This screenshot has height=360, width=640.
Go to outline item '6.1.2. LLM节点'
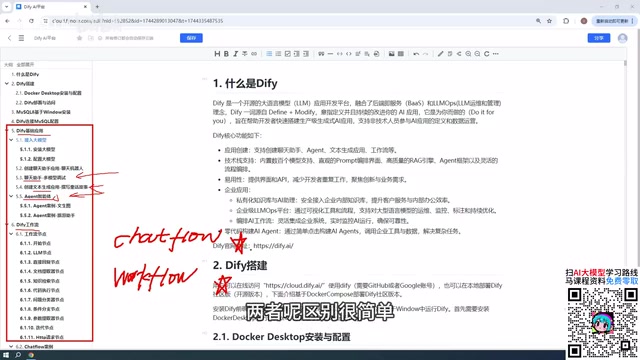point(36,253)
